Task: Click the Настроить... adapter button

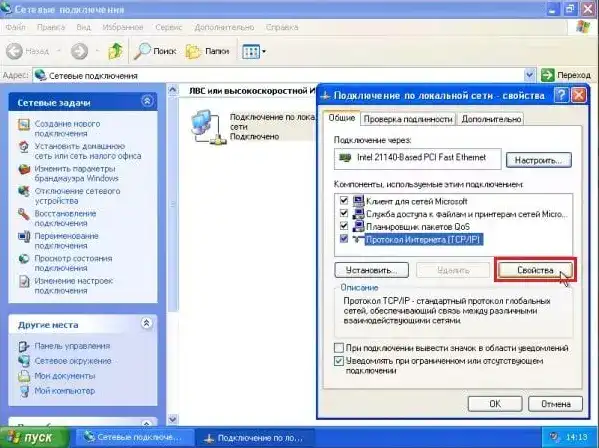Action: click(539, 160)
